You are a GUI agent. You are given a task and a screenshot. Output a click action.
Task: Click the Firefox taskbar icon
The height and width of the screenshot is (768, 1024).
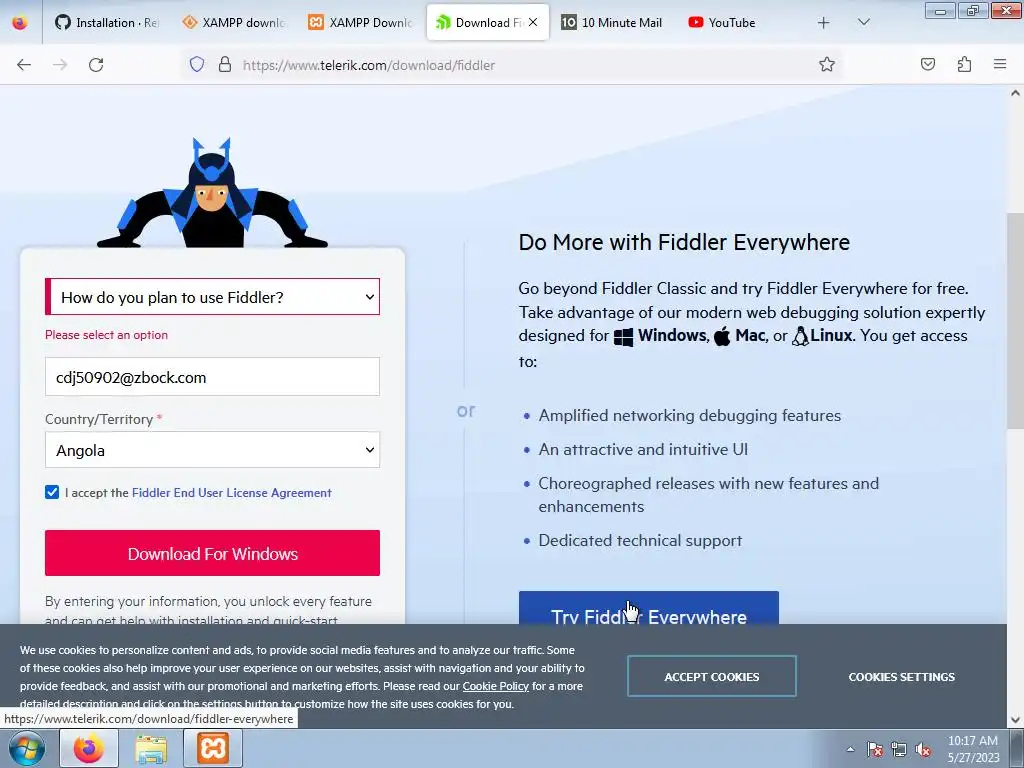(x=89, y=748)
